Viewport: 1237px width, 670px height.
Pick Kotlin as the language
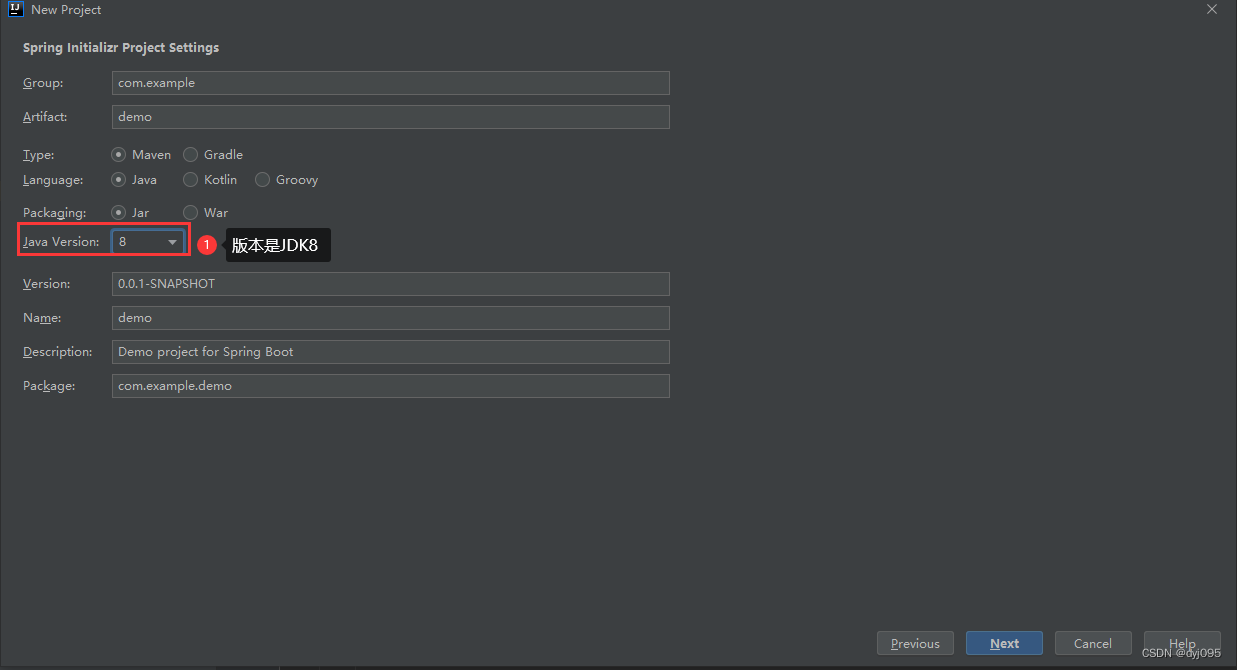pyautogui.click(x=191, y=180)
